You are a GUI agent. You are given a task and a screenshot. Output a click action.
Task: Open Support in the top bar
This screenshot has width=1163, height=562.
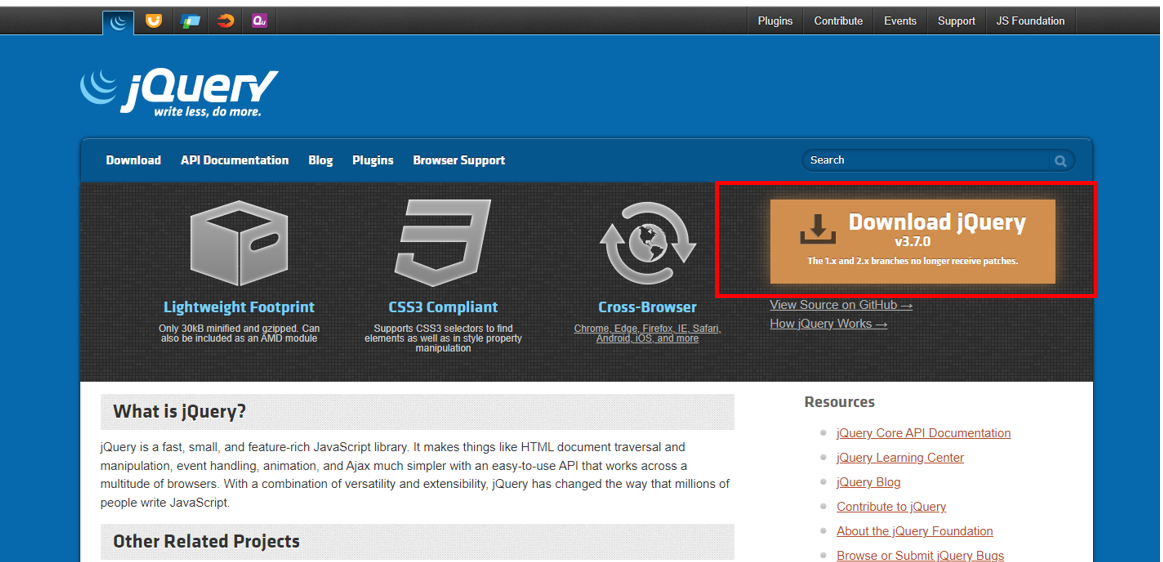[956, 21]
